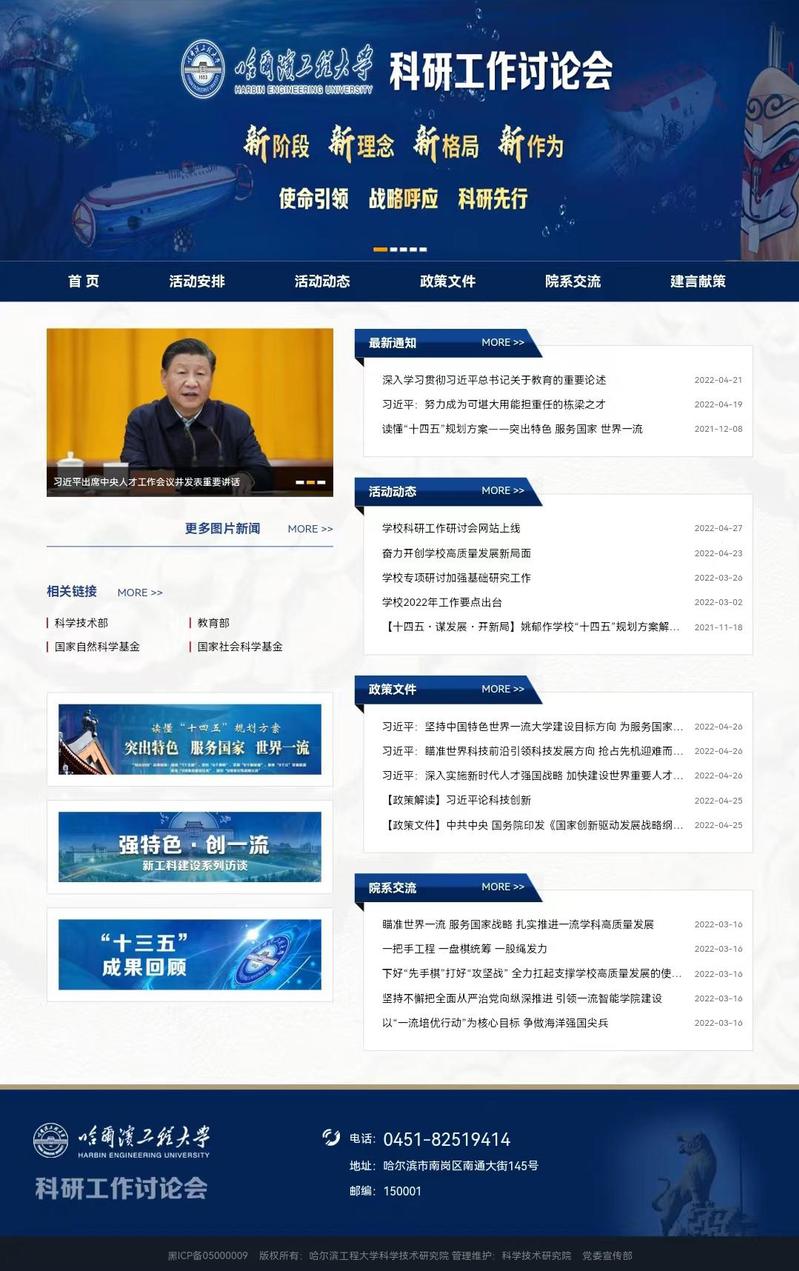Go to 建言献策 in navigation bar

click(x=698, y=282)
